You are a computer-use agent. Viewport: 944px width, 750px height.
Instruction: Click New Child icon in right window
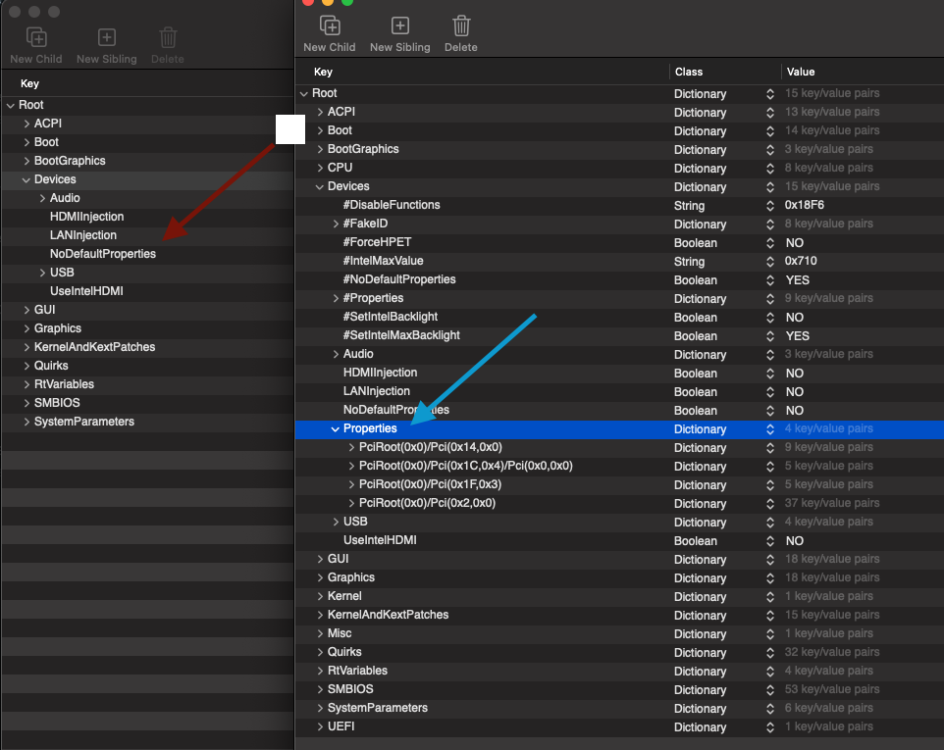[329, 26]
